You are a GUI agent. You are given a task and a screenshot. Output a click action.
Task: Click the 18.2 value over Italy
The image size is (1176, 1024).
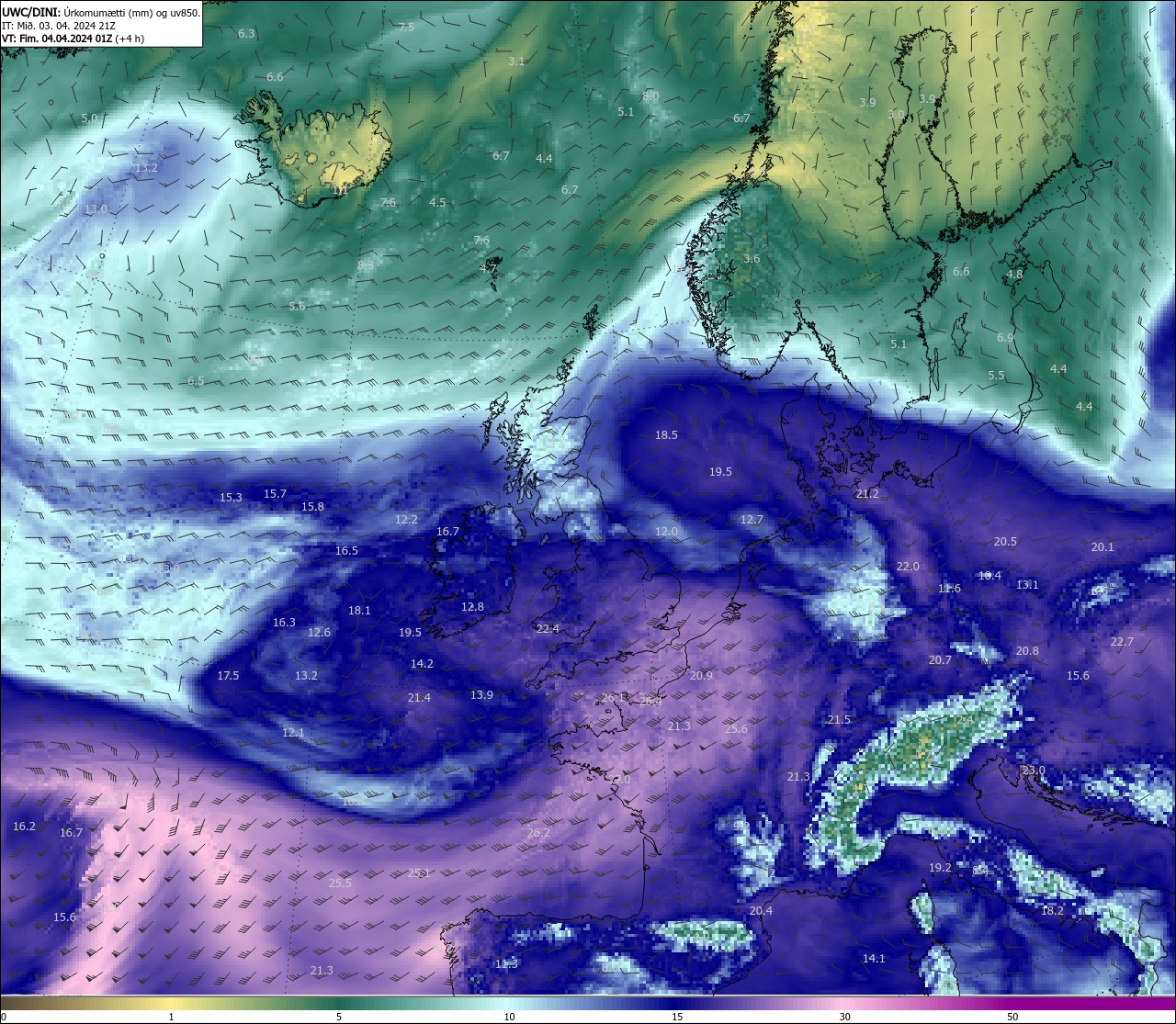1052,911
